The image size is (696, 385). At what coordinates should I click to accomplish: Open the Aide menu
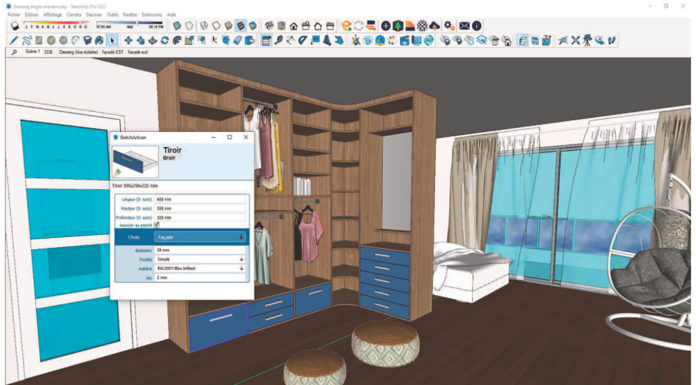tap(171, 15)
